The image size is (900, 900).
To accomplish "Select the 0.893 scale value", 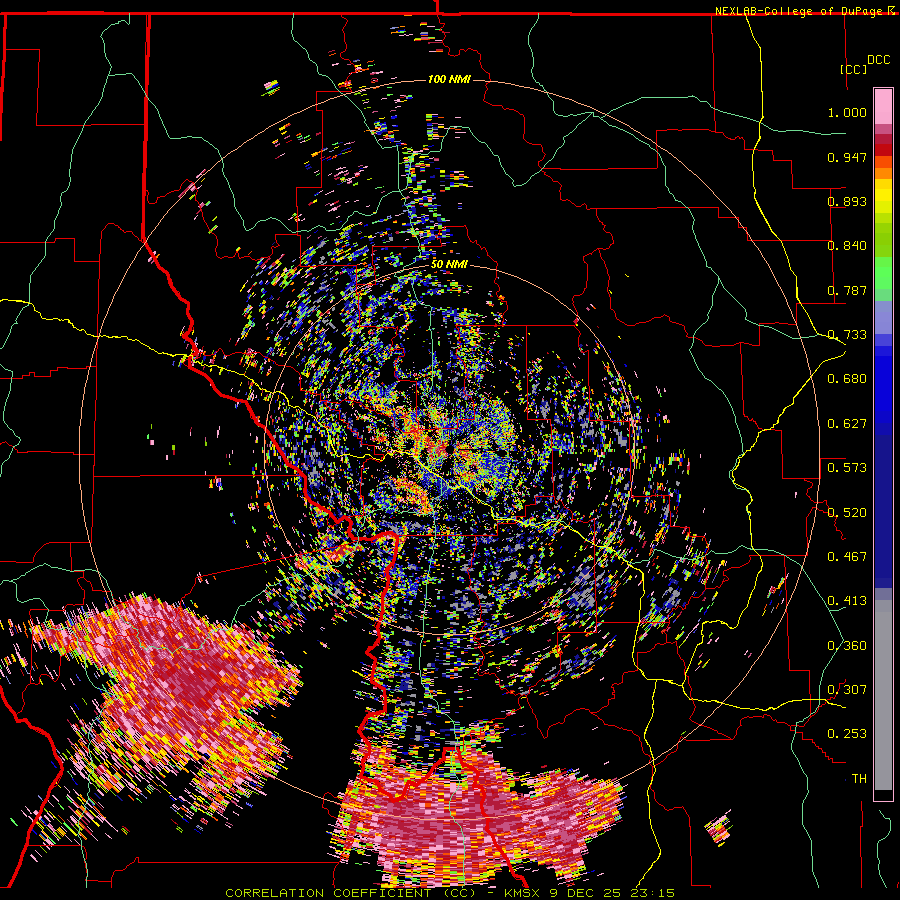I will 847,201.
